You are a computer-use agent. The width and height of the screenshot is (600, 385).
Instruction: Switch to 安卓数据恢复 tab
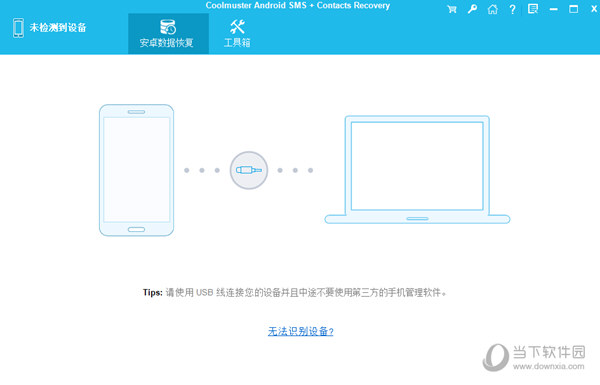tap(168, 34)
